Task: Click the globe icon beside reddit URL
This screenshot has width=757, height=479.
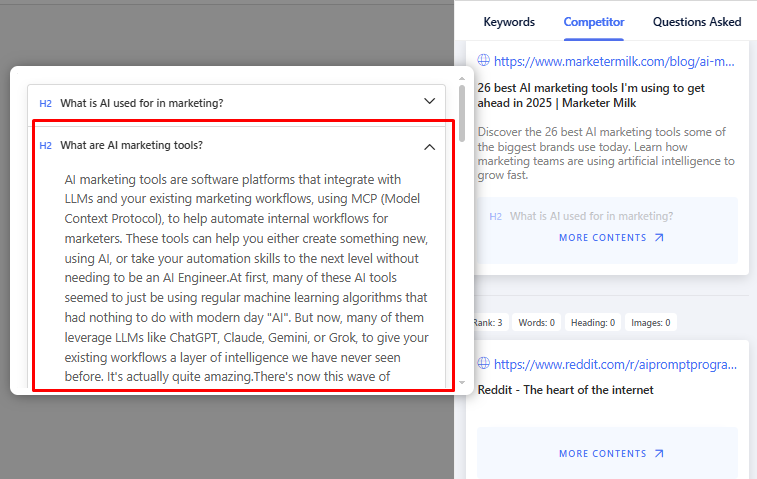Action: point(483,363)
